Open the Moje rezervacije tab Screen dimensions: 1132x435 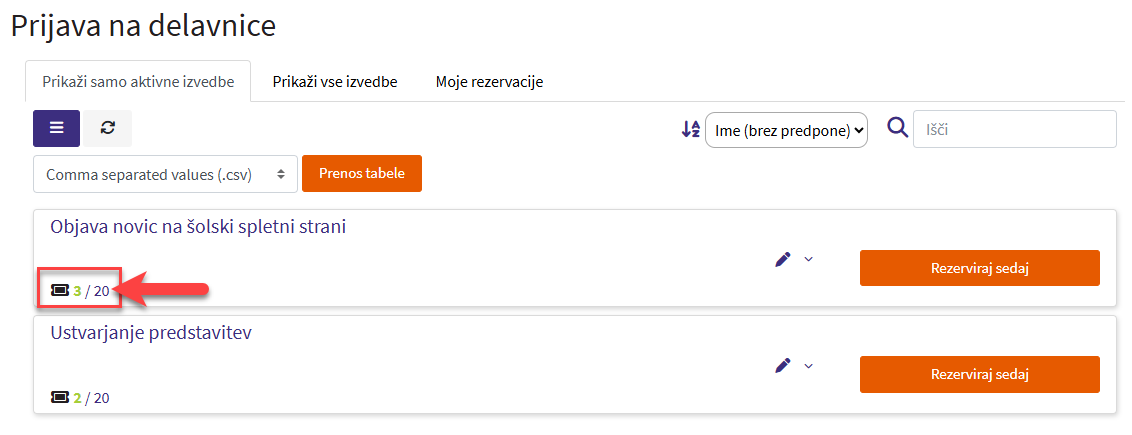click(489, 82)
